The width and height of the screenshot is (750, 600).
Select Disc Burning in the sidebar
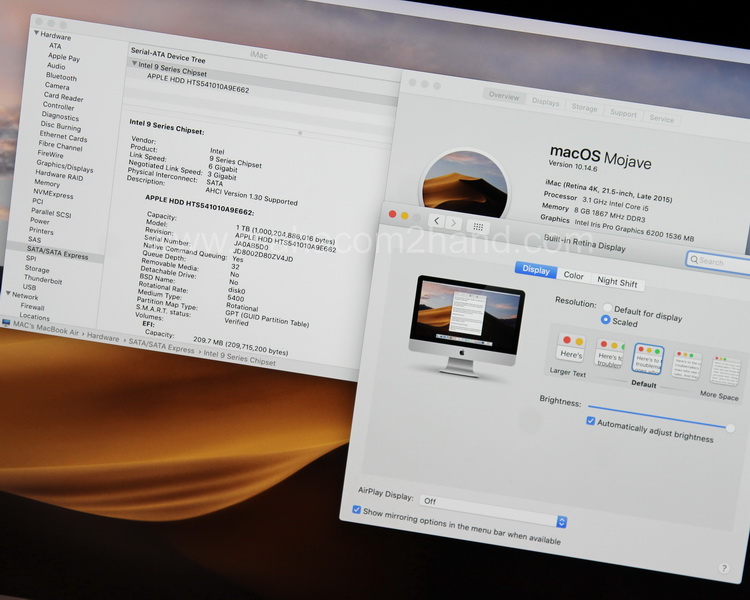coord(60,126)
